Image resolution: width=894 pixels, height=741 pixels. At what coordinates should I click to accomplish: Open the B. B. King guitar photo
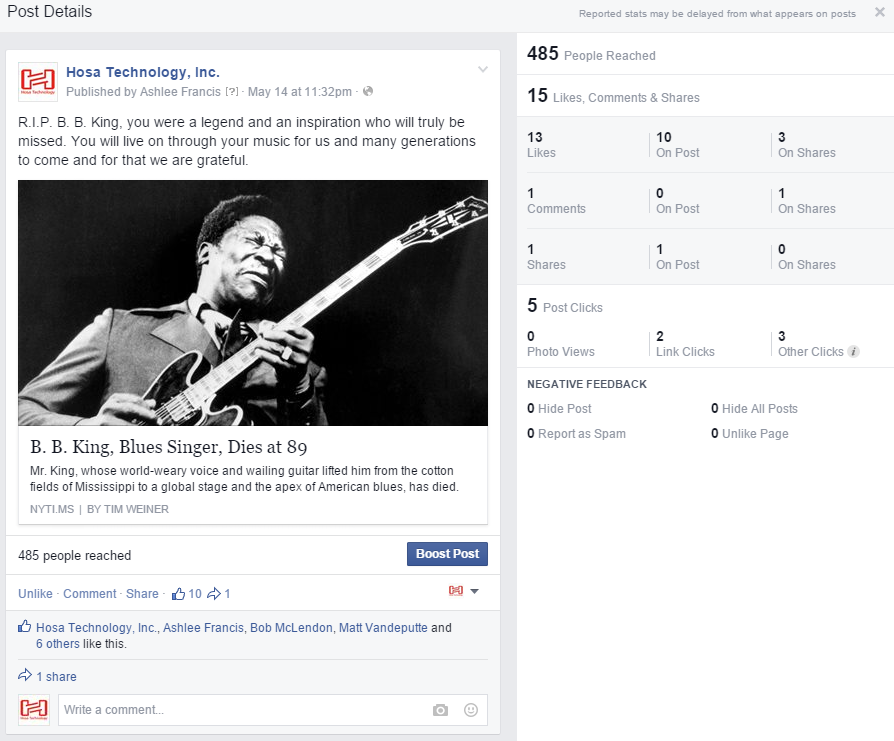point(253,303)
